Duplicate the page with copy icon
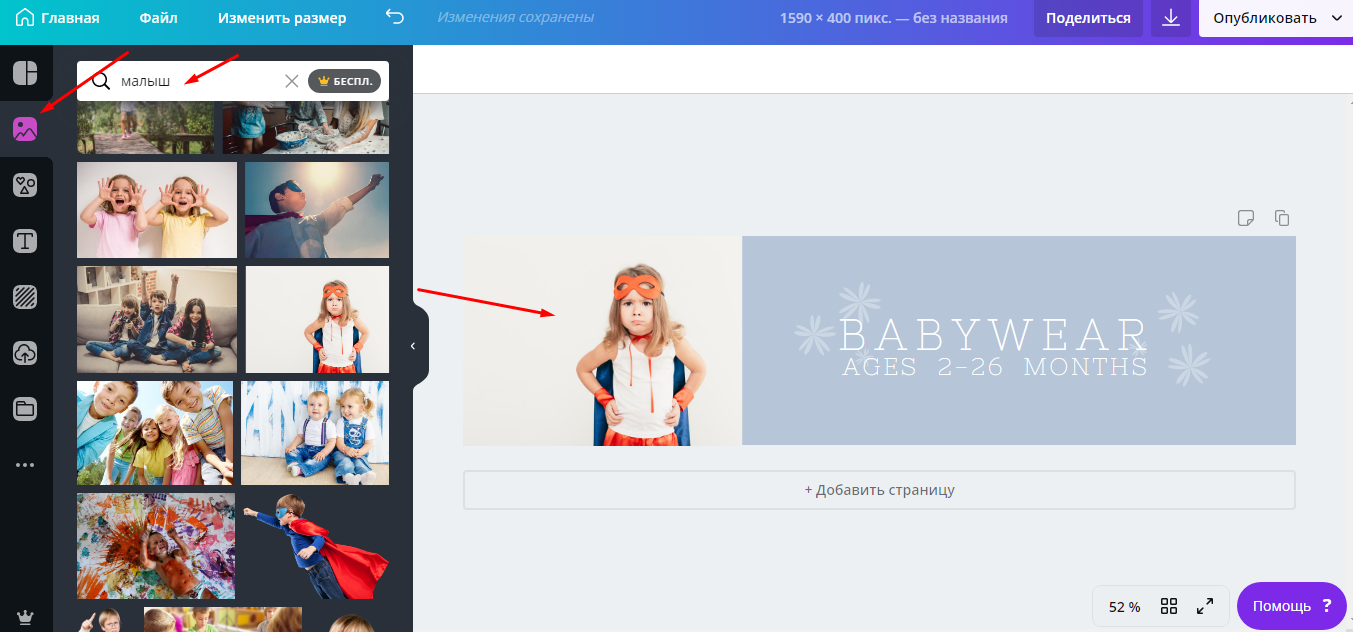This screenshot has height=632, width=1353. pos(1282,218)
